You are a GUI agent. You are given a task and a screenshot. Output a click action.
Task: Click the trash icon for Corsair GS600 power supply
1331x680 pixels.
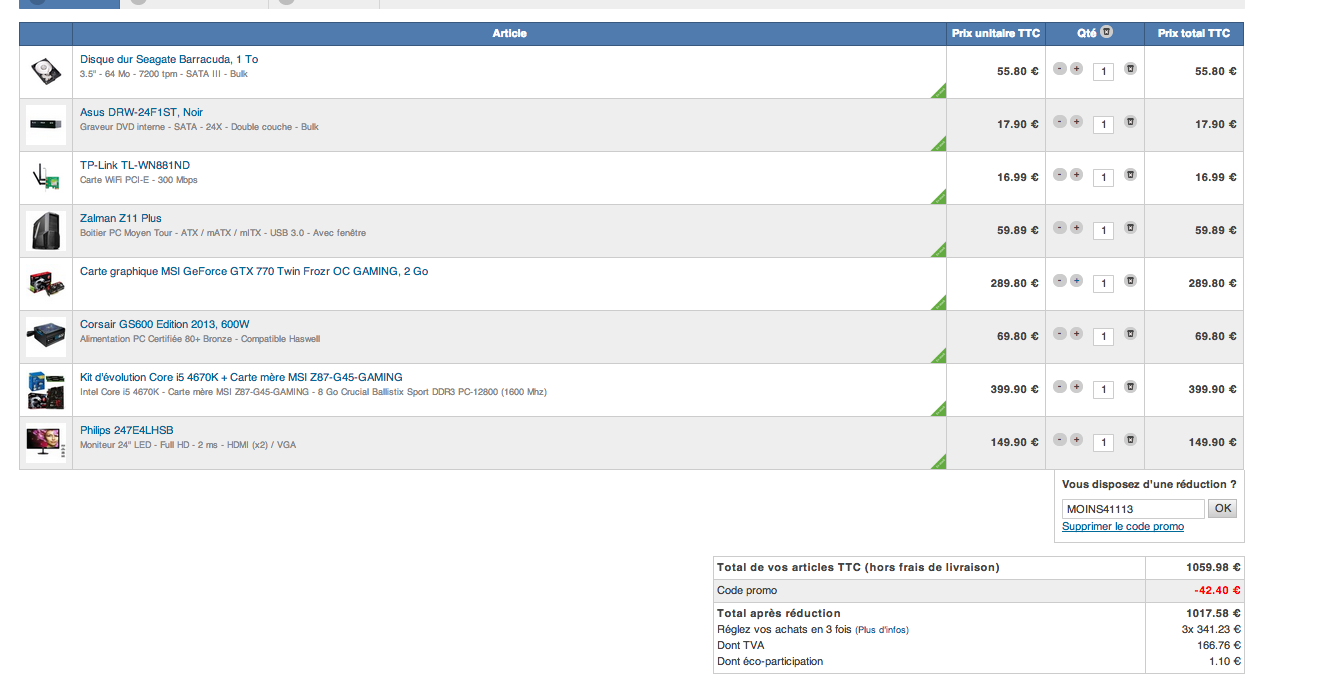click(x=1130, y=334)
